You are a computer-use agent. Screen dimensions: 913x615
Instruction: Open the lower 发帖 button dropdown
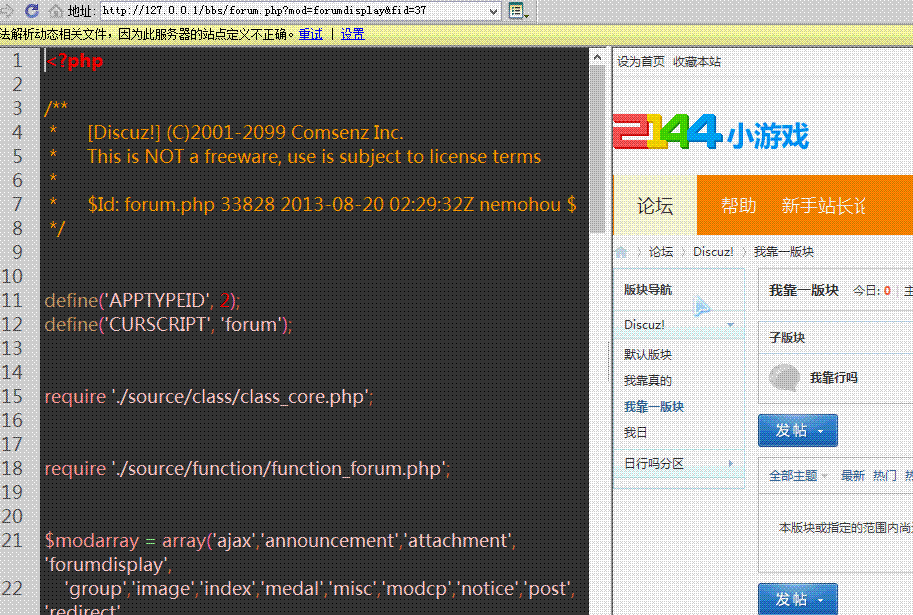pyautogui.click(x=821, y=600)
